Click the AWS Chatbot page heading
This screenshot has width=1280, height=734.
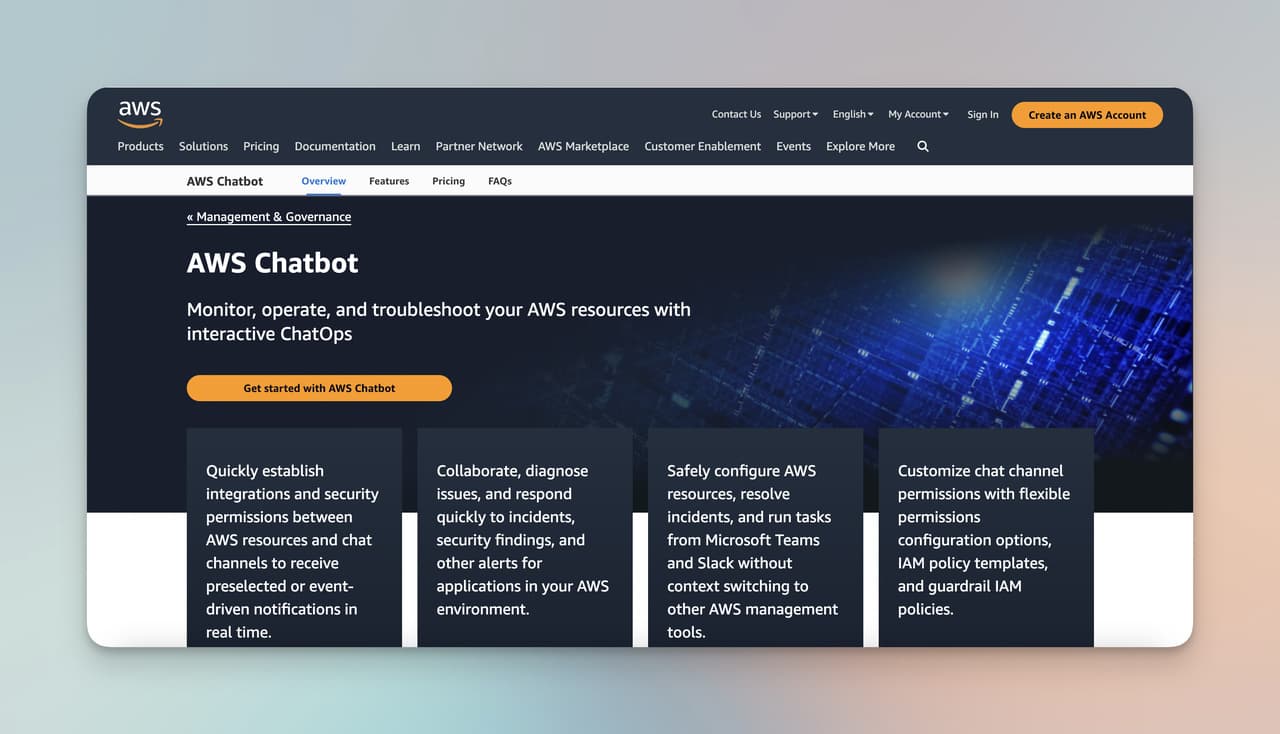pyautogui.click(x=272, y=263)
